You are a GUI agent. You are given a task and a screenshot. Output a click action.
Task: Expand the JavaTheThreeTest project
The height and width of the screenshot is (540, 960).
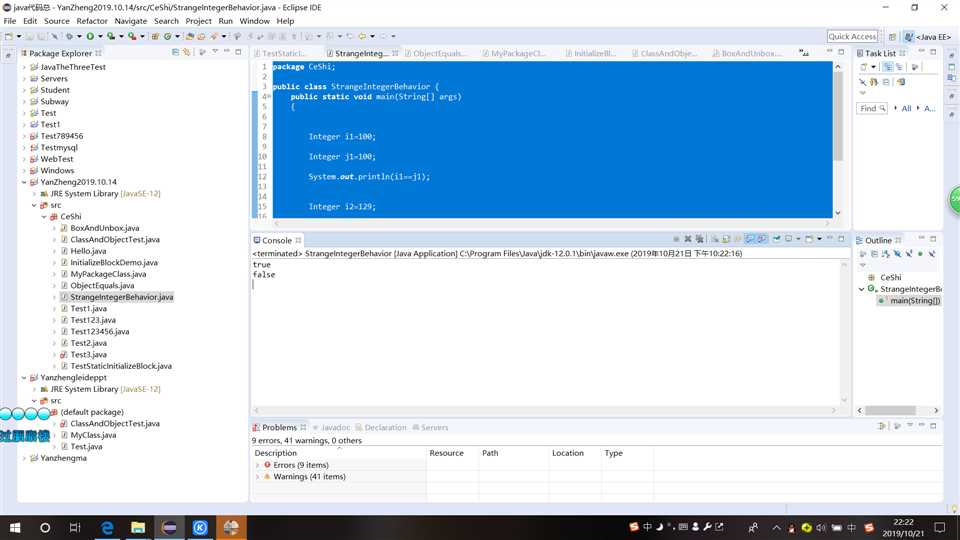click(x=24, y=67)
